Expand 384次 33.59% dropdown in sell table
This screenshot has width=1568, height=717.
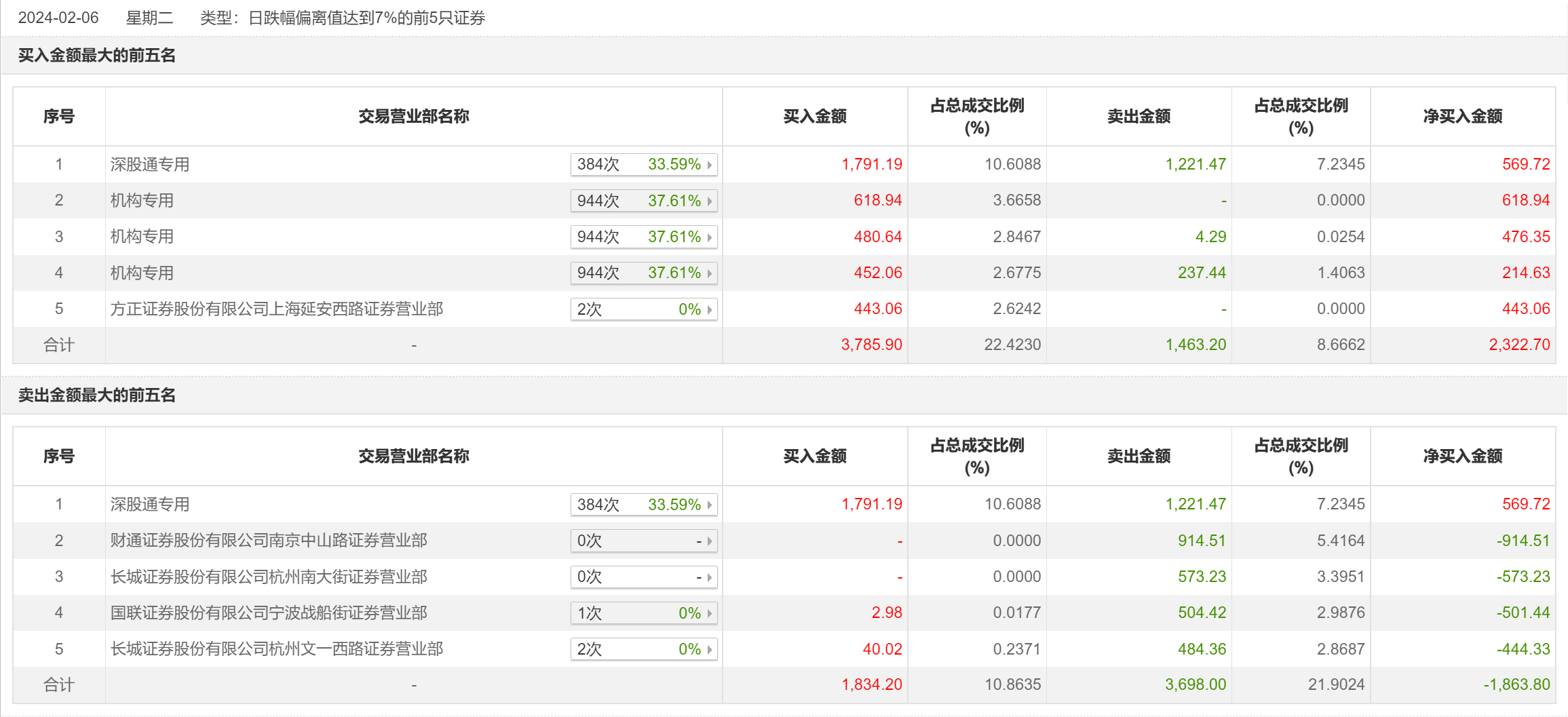pos(643,505)
